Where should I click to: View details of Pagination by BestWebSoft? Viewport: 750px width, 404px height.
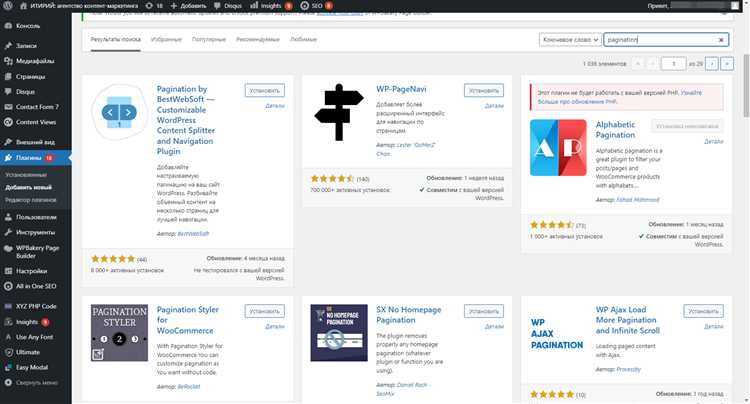(275, 106)
